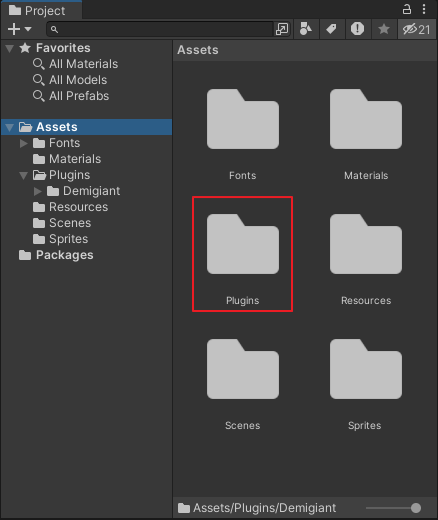The height and width of the screenshot is (520, 438).
Task: Collapse the Favorites section
Action: [x=10, y=49]
